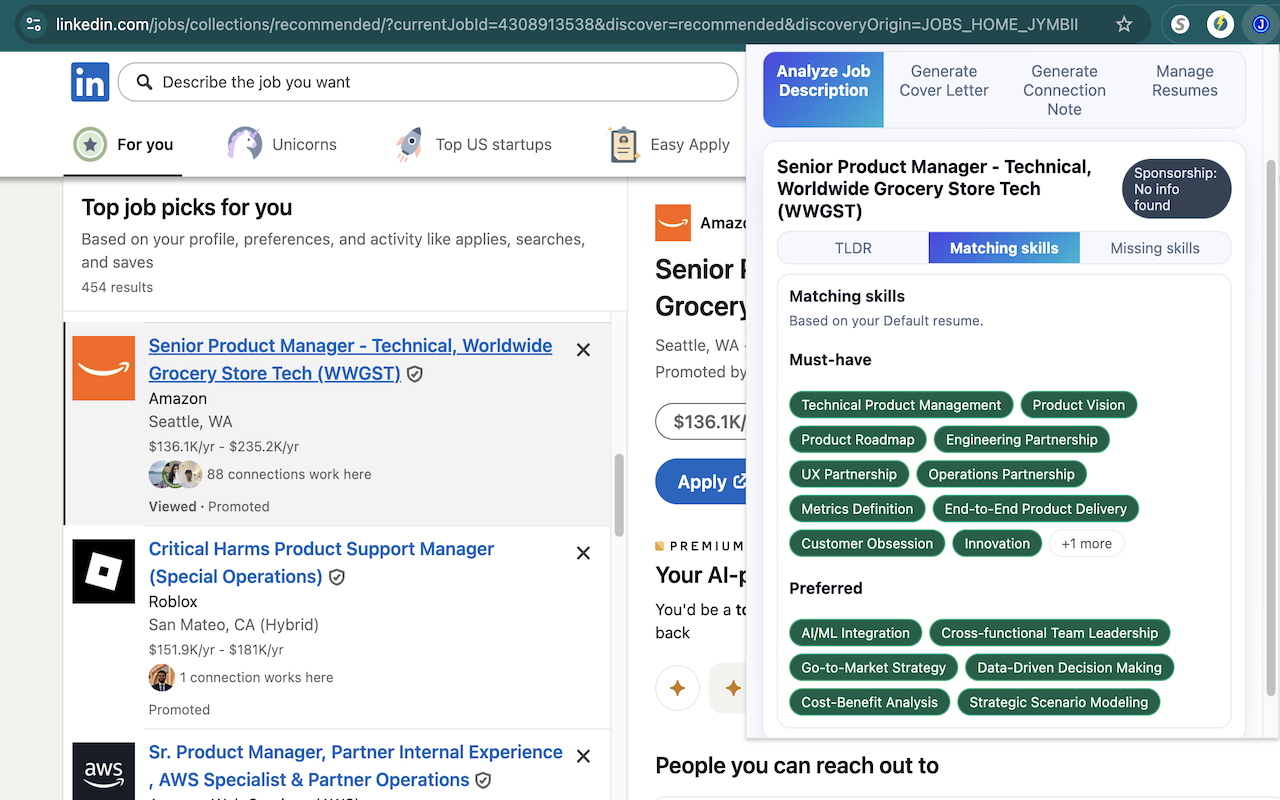Click the 454 results text
This screenshot has width=1280, height=800.
point(117,287)
